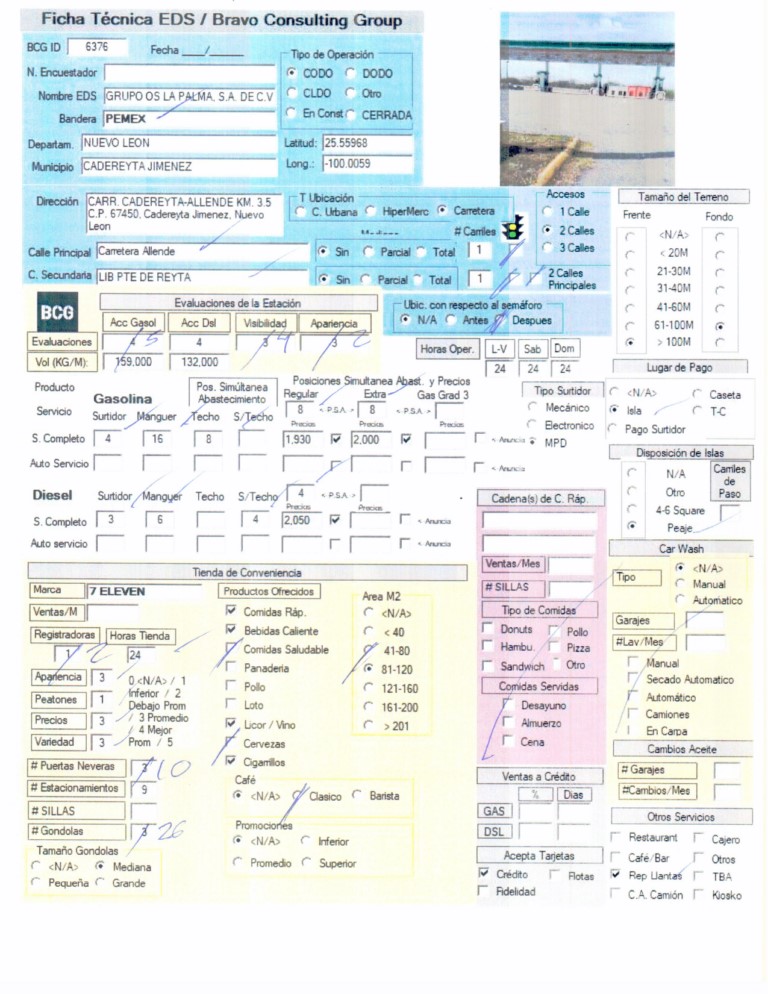Click the Departam. NUEVO LEON field
The width and height of the screenshot is (768, 994).
click(x=179, y=143)
